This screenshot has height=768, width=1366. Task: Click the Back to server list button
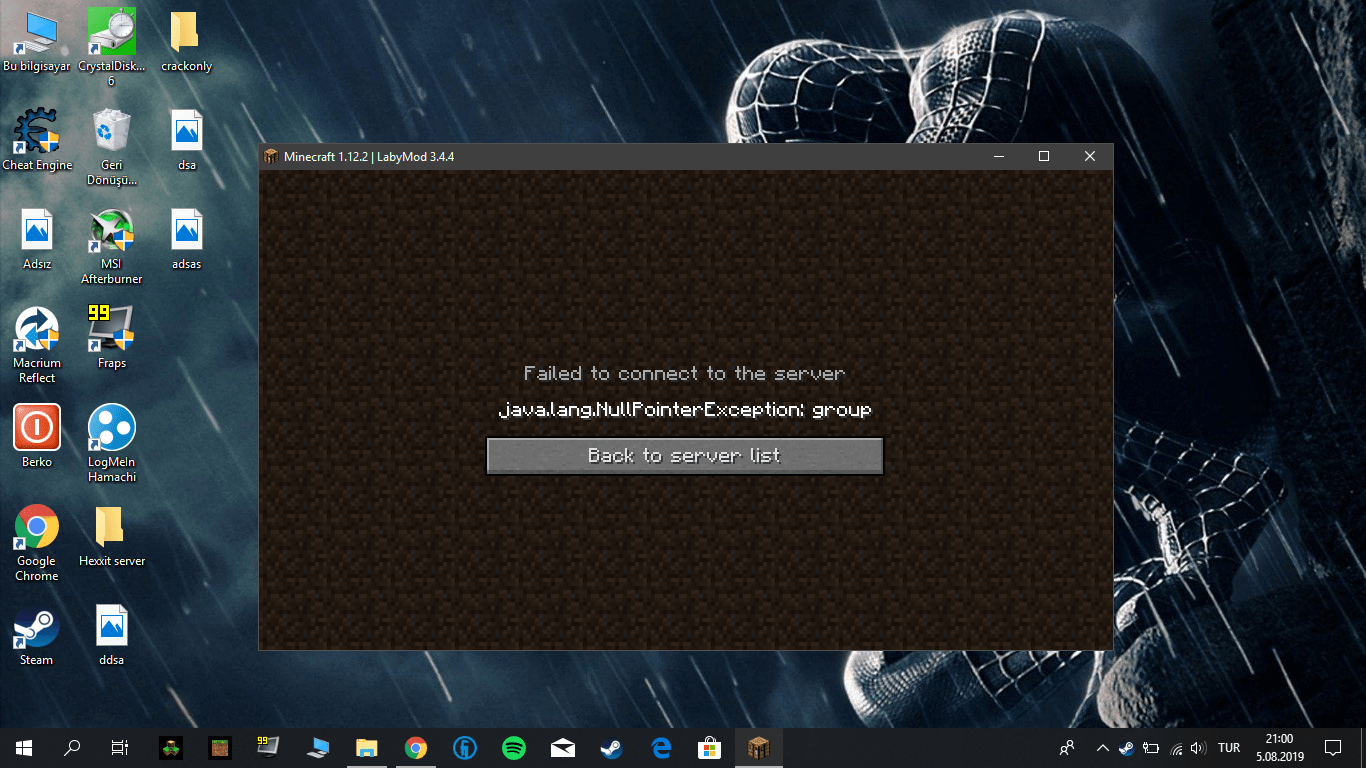pos(685,456)
